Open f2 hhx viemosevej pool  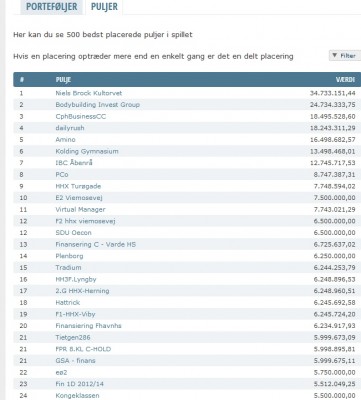pos(85,221)
